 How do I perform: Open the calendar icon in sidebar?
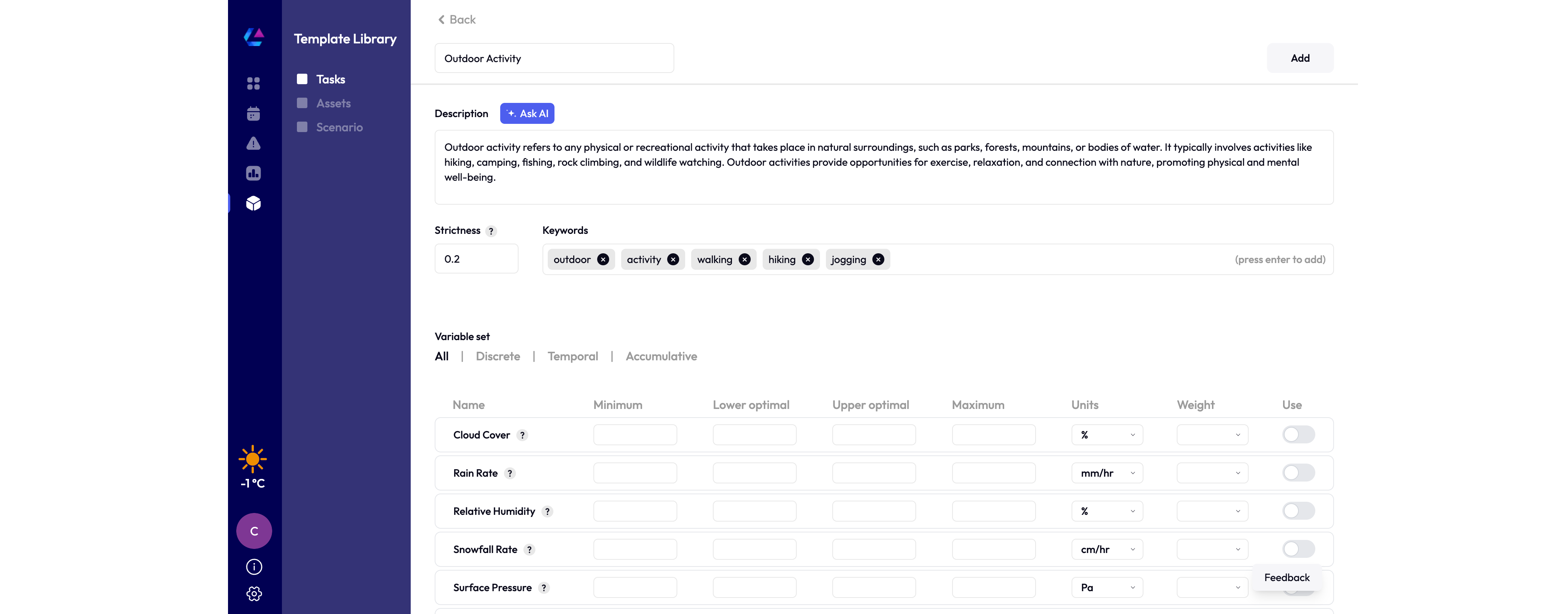253,114
